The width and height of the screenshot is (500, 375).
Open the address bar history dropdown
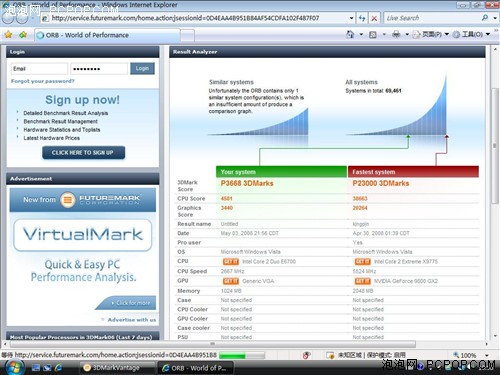point(351,18)
